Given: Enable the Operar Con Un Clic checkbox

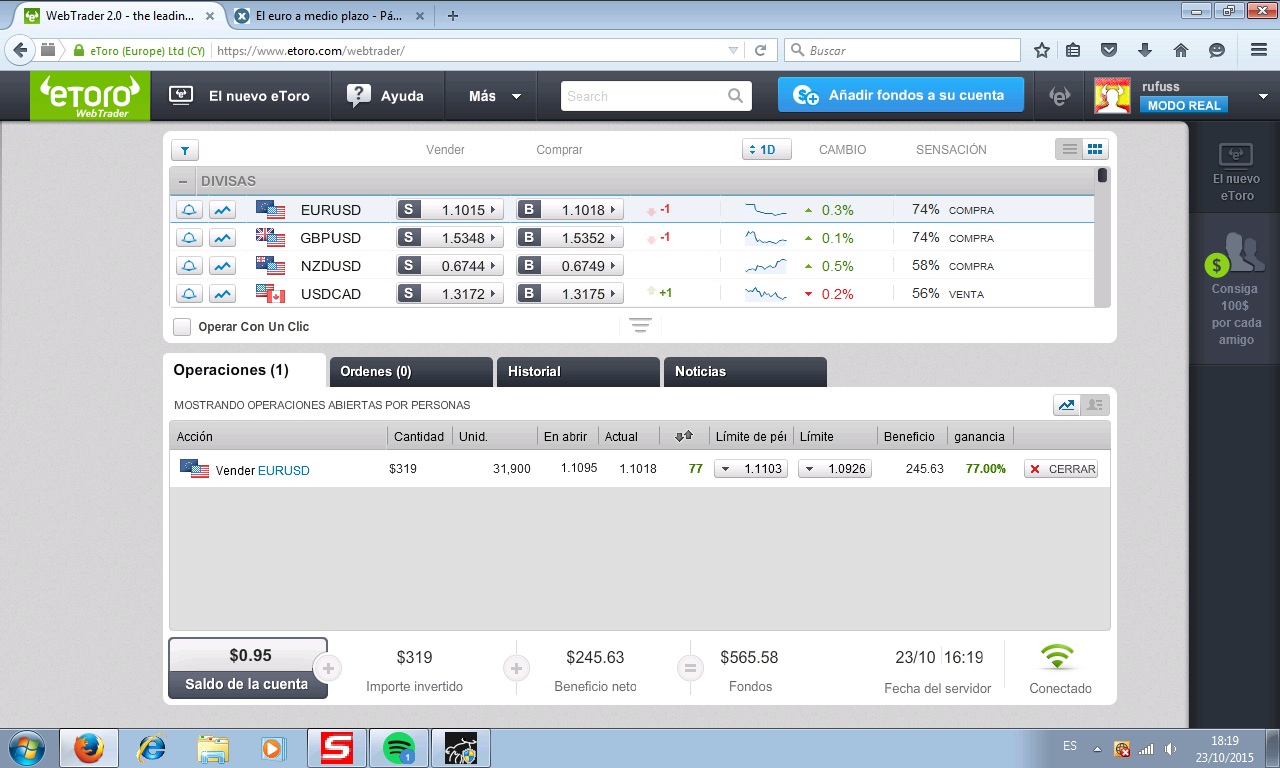Looking at the screenshot, I should click(x=182, y=327).
